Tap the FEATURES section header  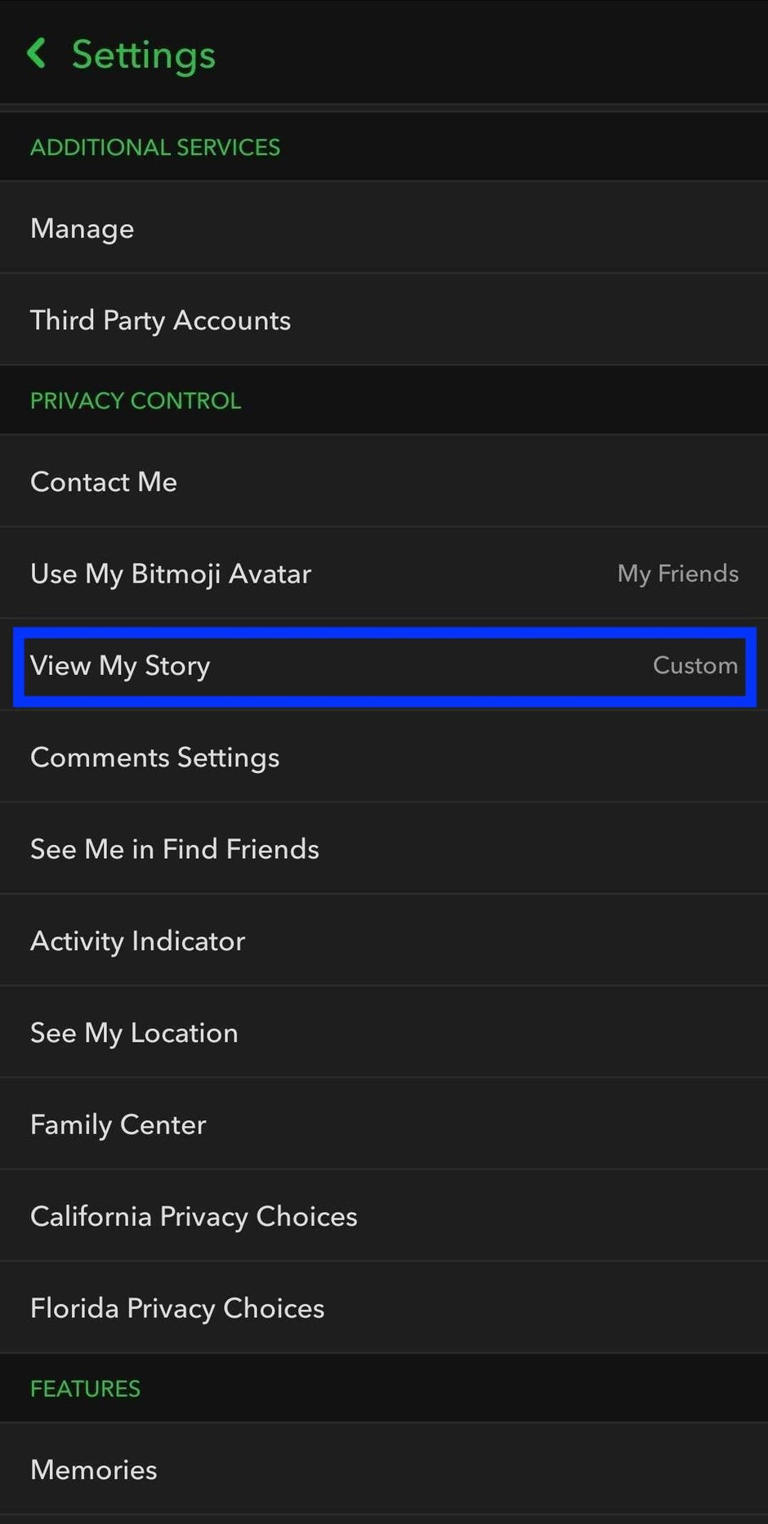tap(85, 1388)
